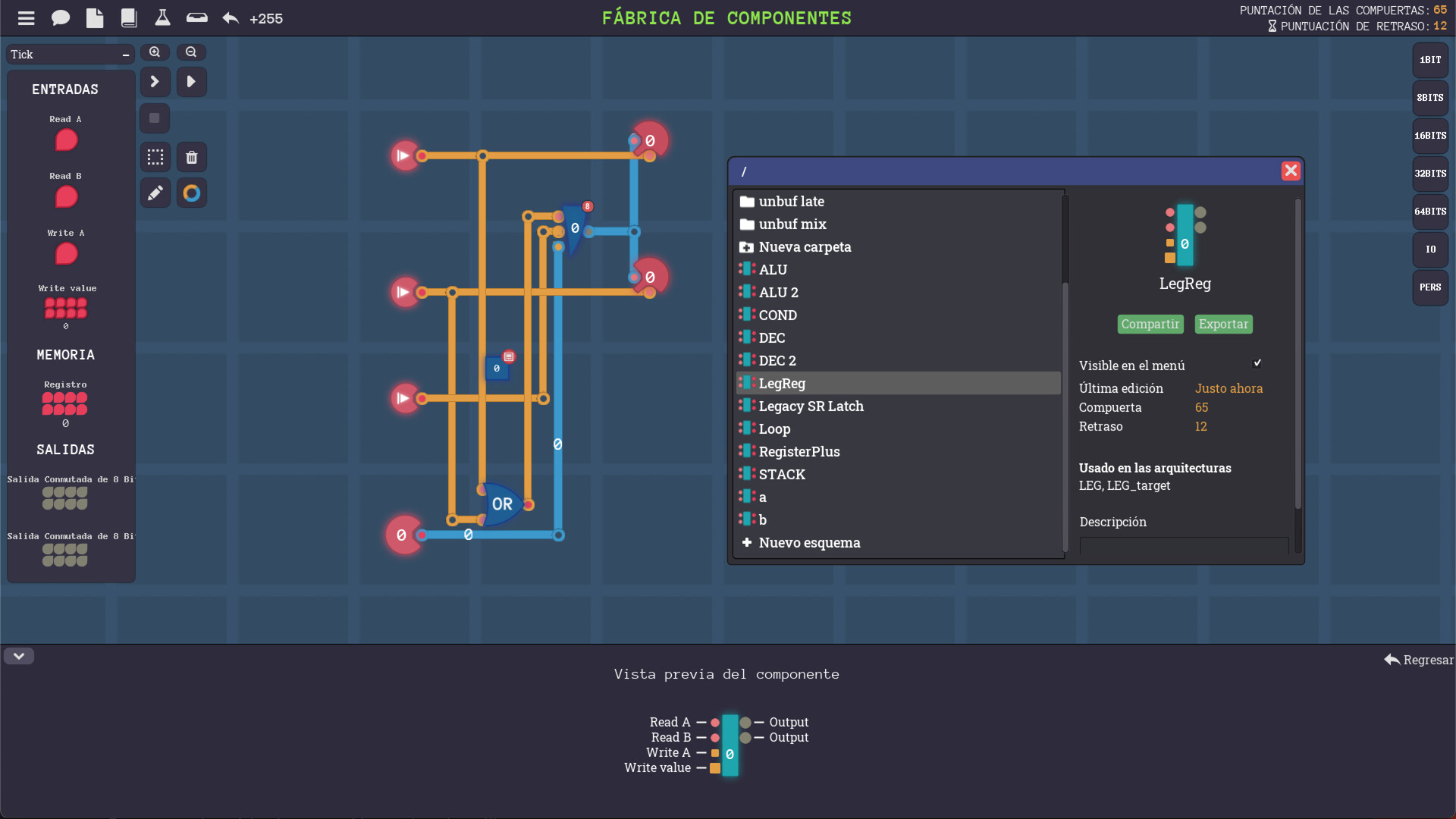
Task: Switch to the 64BITS tab
Action: tap(1429, 212)
